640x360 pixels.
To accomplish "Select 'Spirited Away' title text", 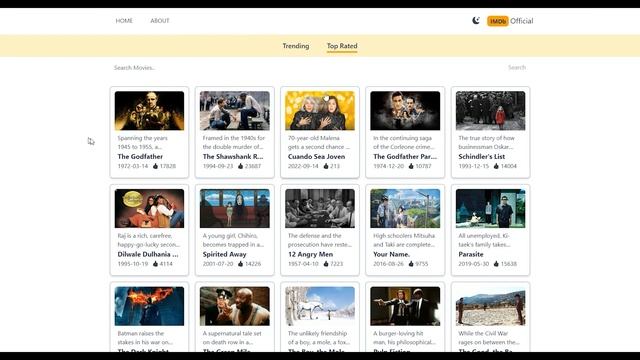I will coord(224,254).
